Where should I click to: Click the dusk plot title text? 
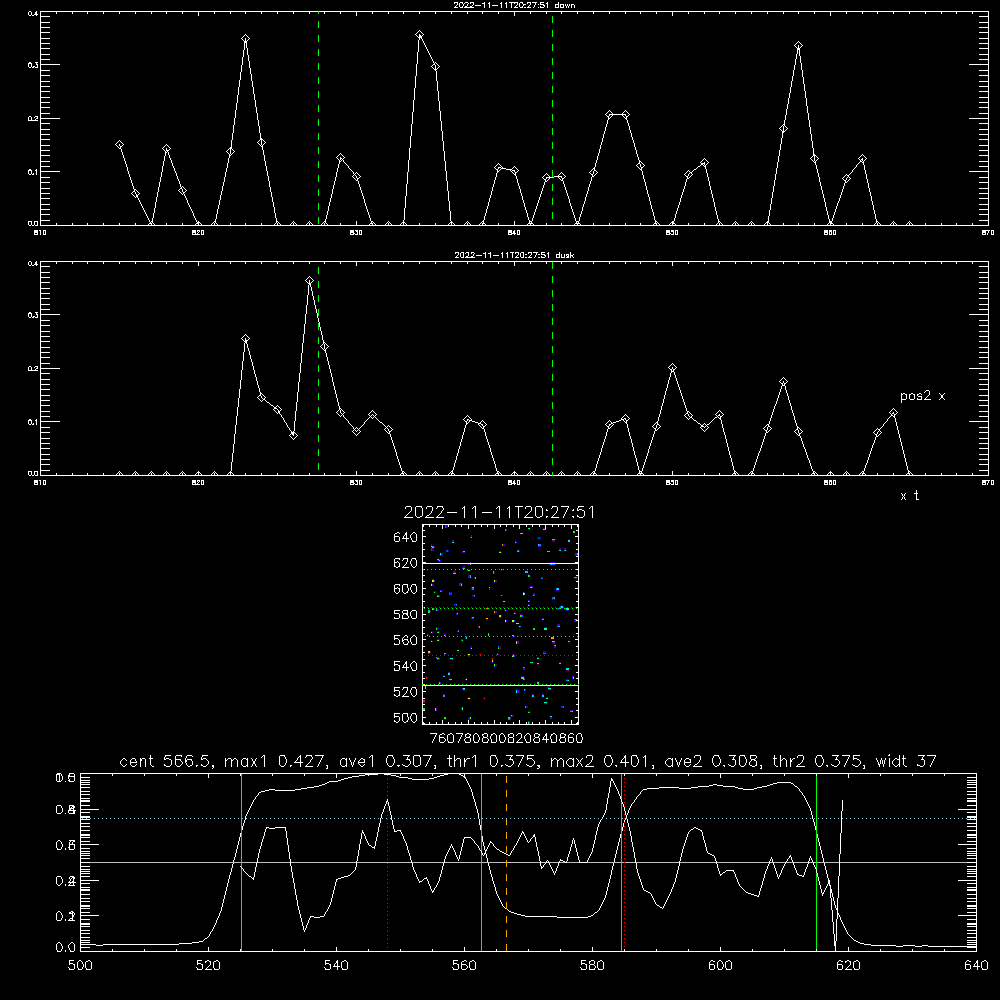point(514,255)
